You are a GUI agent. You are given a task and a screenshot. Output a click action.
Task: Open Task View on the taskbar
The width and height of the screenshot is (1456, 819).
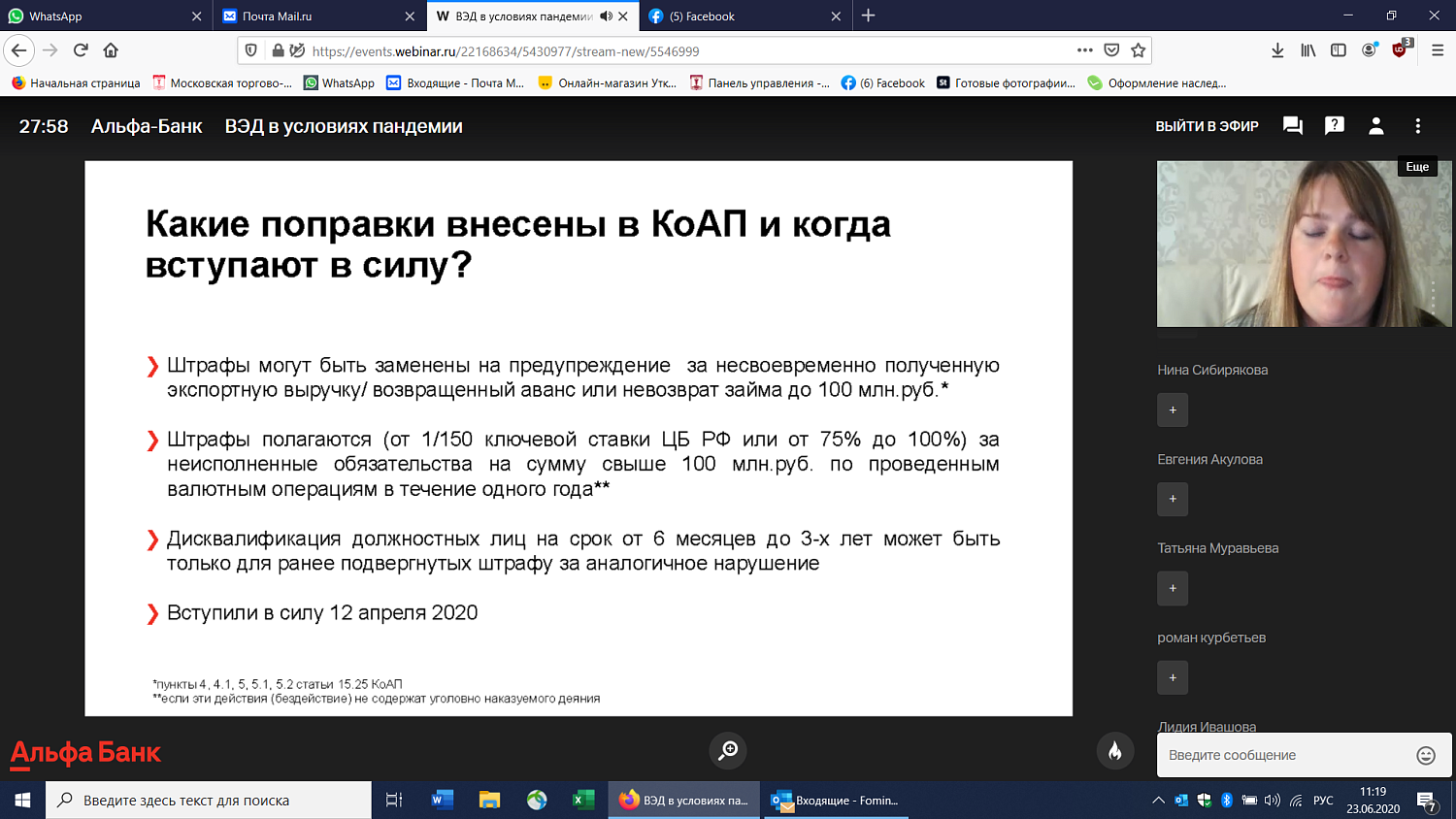394,801
